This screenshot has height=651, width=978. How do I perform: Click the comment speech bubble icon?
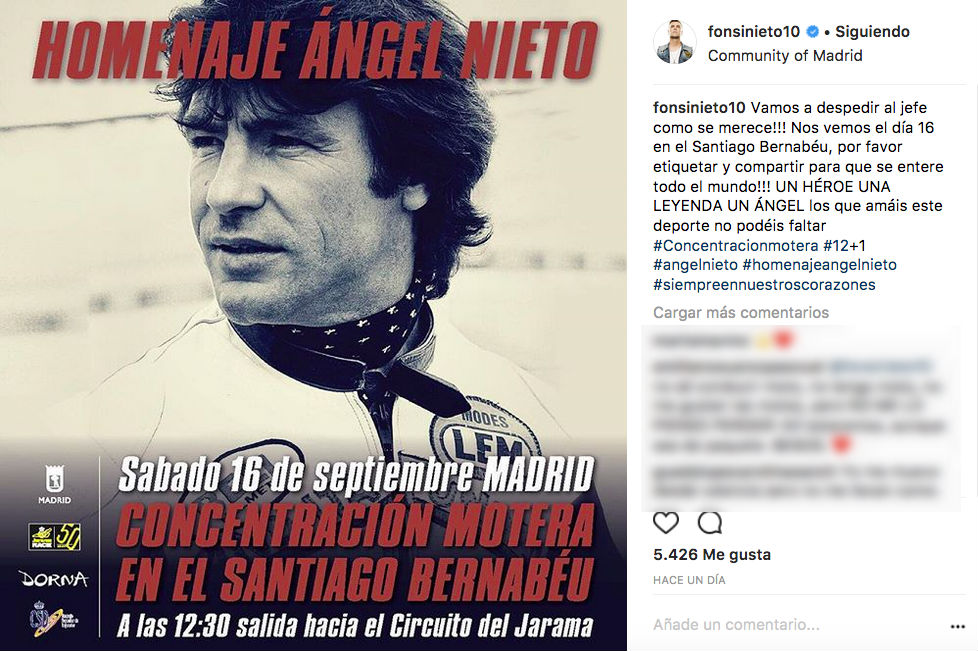[x=710, y=523]
